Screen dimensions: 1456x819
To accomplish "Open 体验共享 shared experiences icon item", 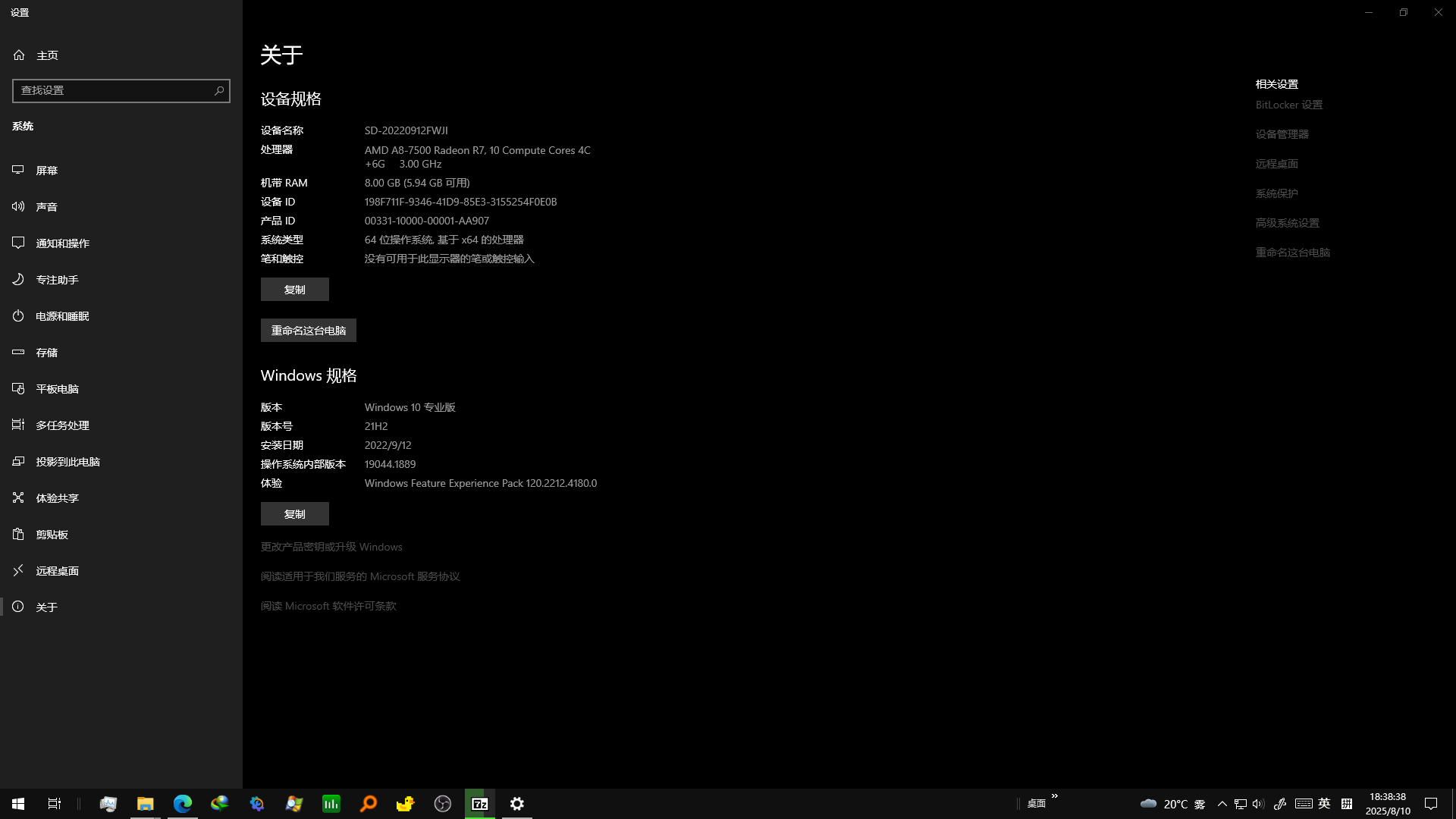I will [x=18, y=498].
